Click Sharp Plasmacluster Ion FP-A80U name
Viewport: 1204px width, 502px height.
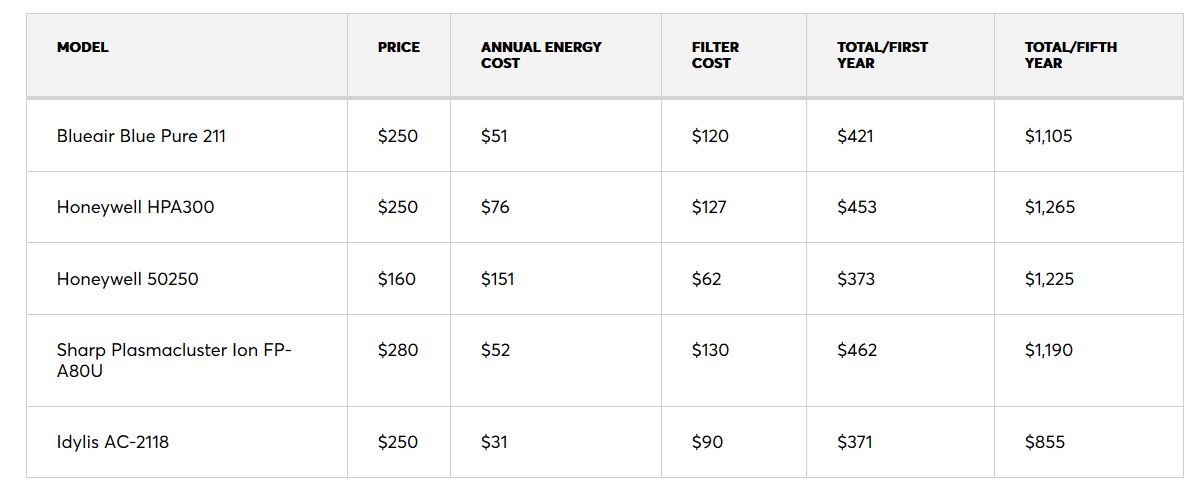[174, 360]
